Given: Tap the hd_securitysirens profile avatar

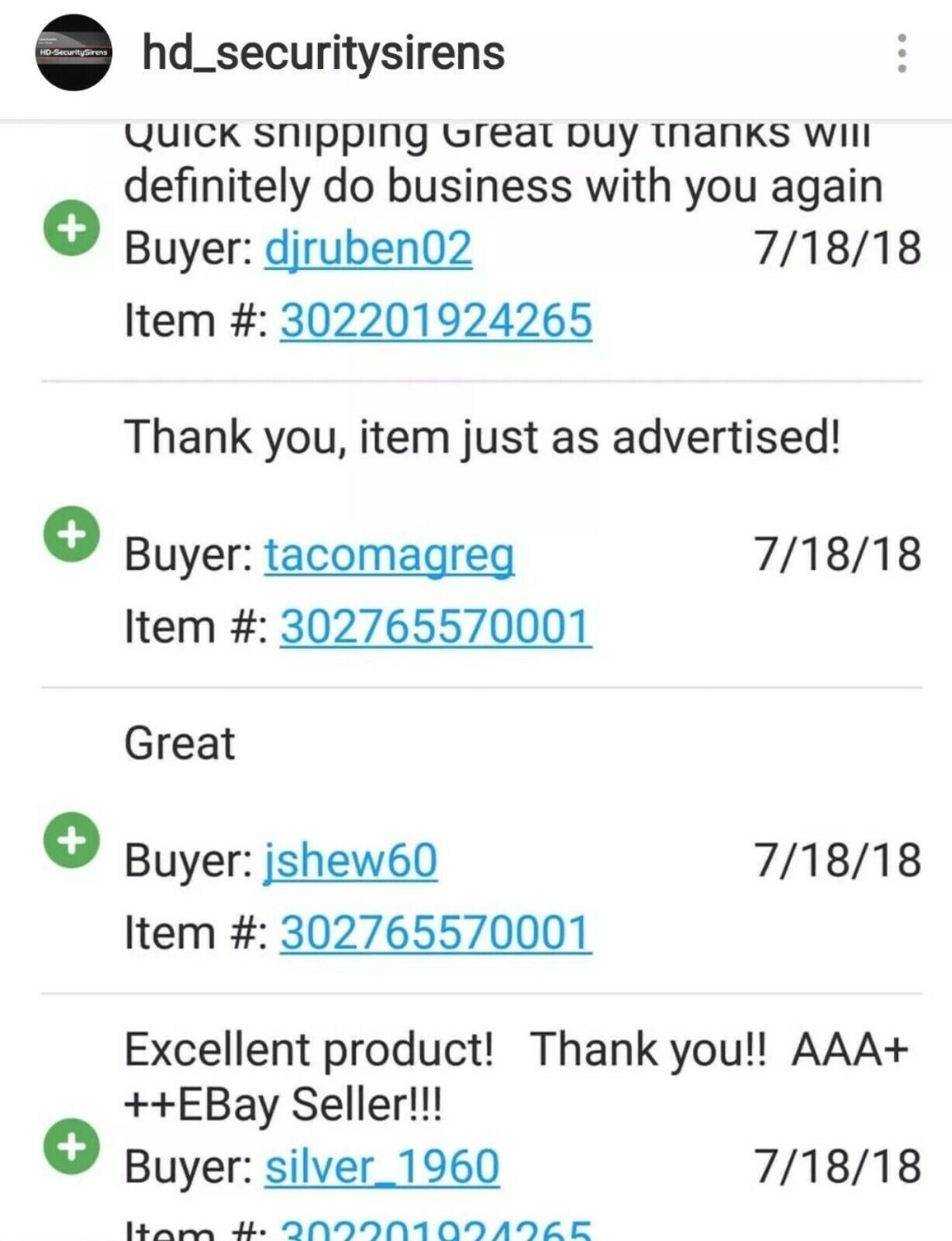Looking at the screenshot, I should pos(74,53).
